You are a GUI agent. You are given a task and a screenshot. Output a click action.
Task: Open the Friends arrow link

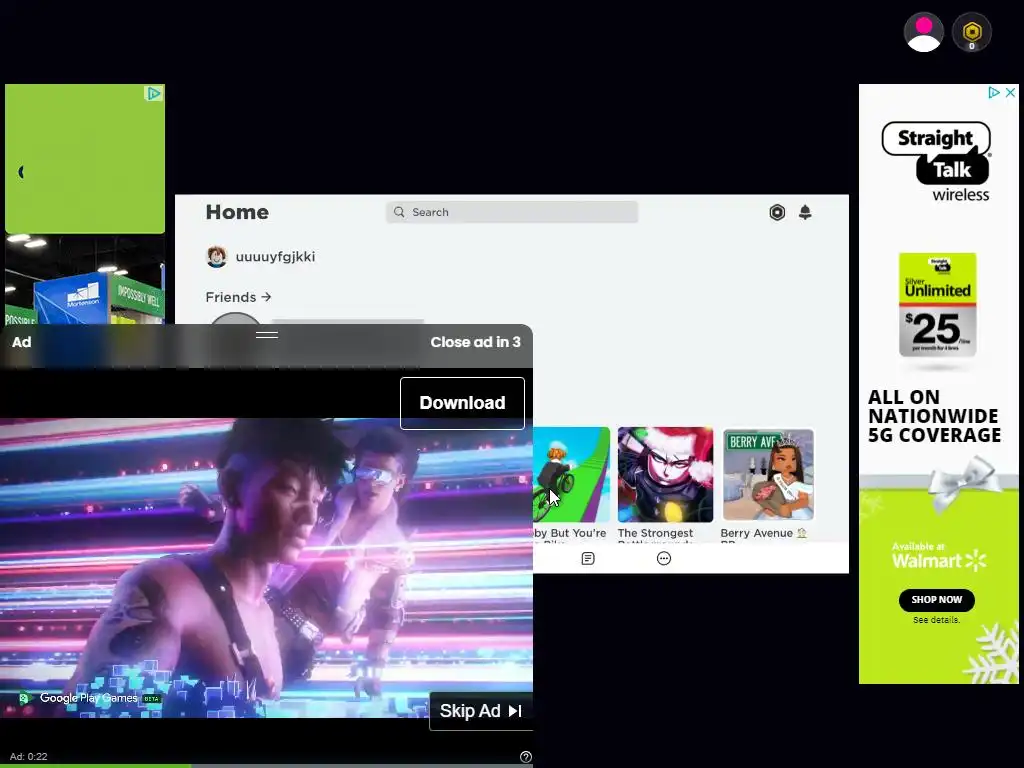[x=238, y=297]
